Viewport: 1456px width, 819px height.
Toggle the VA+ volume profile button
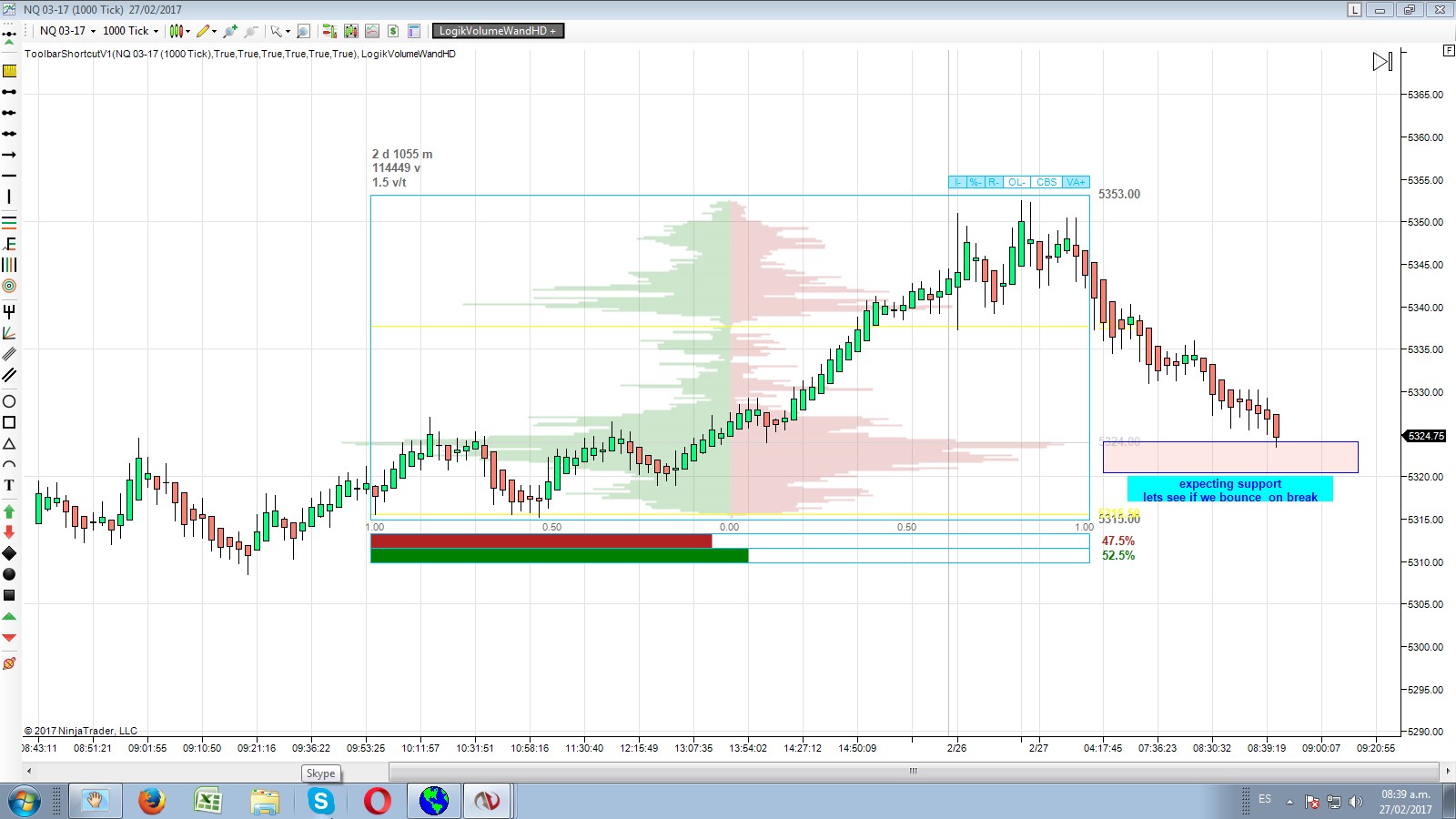click(1076, 182)
